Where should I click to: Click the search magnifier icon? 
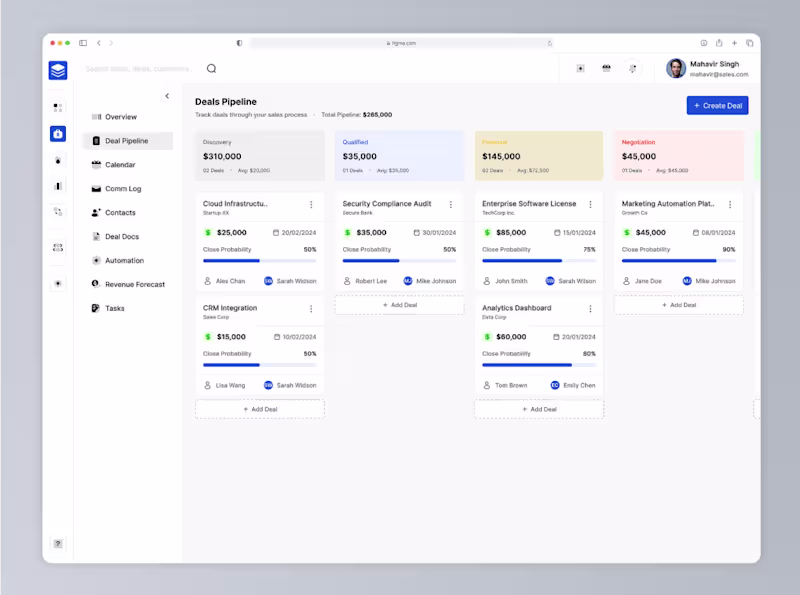(x=211, y=68)
